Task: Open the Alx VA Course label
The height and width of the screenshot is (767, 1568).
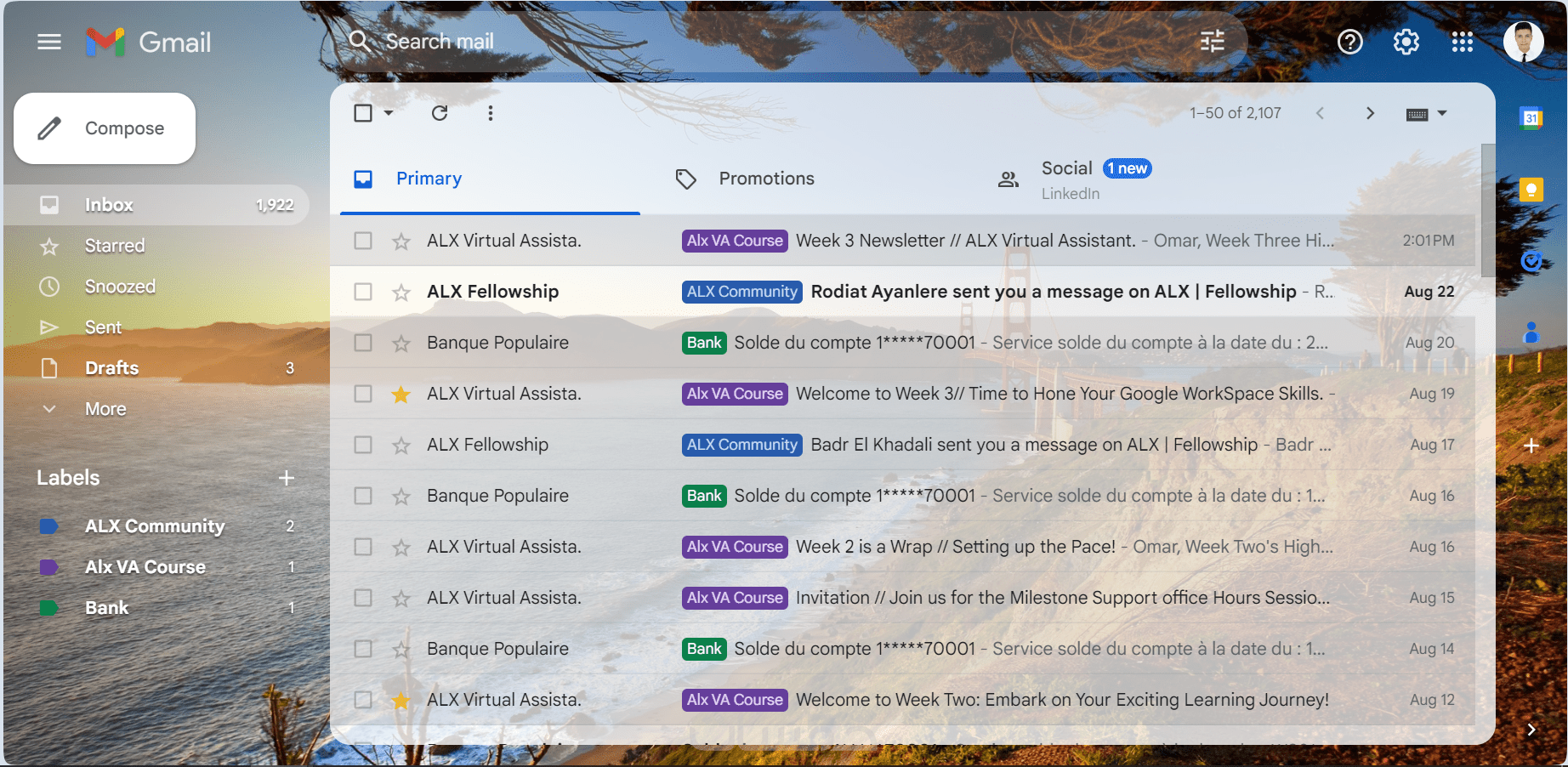Action: [158, 567]
